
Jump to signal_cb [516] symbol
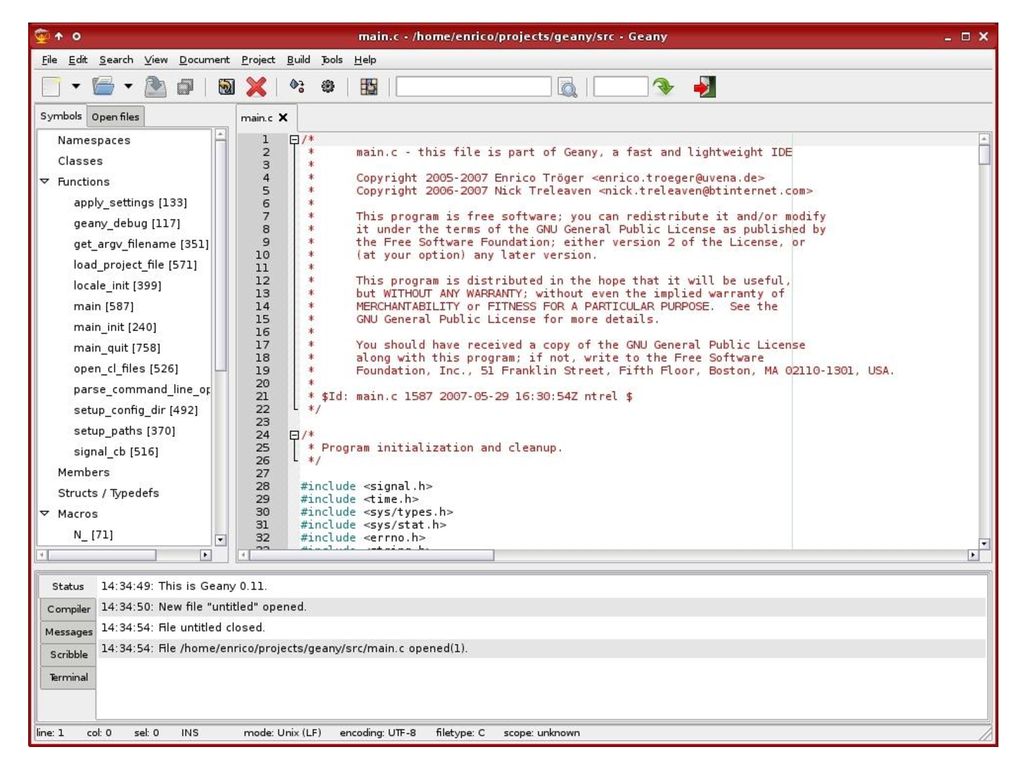coord(116,452)
